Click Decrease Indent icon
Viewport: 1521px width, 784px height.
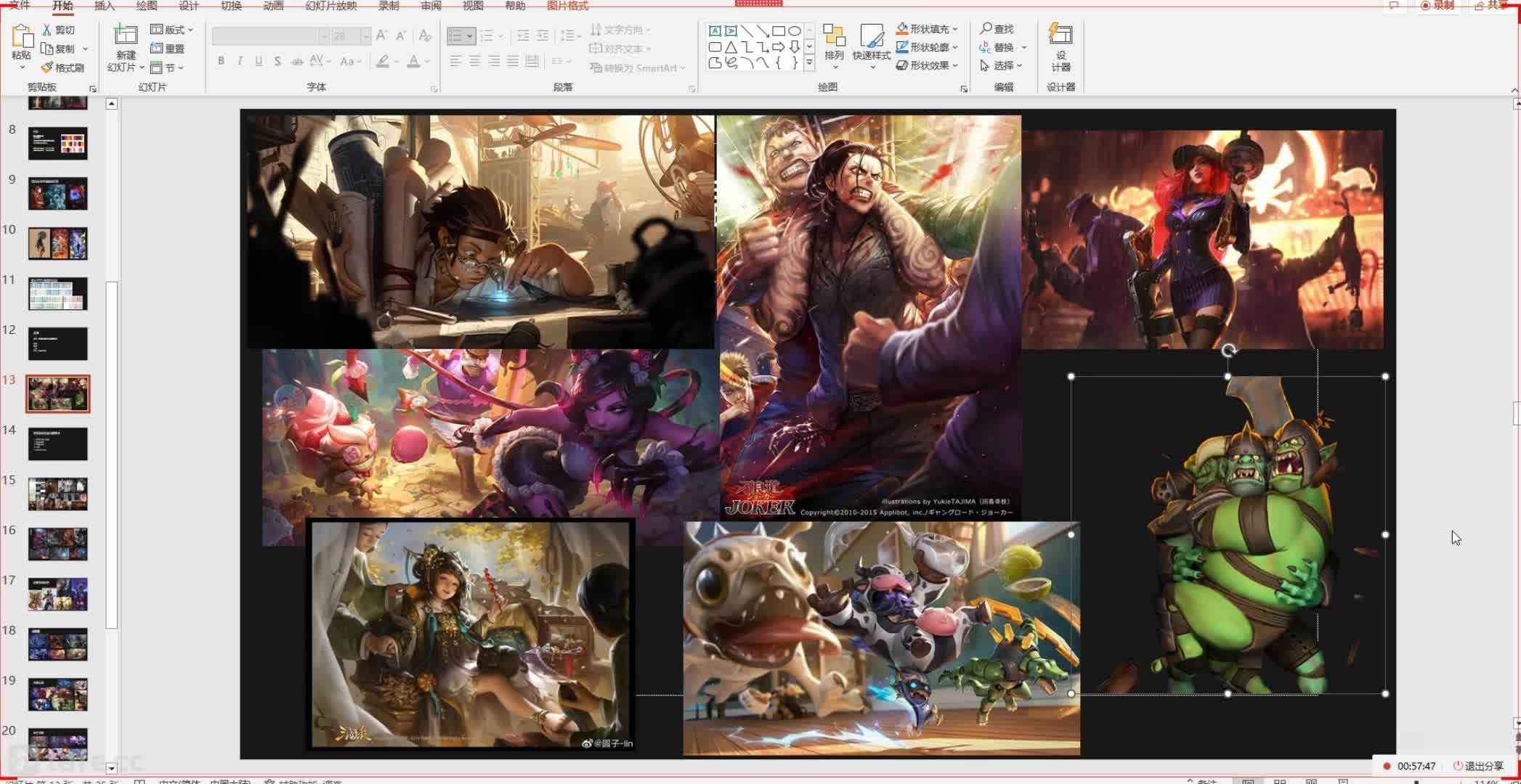522,36
